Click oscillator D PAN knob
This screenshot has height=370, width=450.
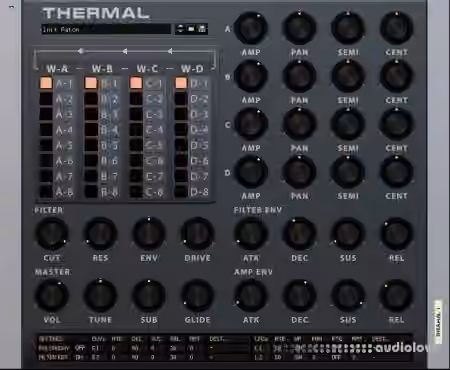[x=299, y=172]
